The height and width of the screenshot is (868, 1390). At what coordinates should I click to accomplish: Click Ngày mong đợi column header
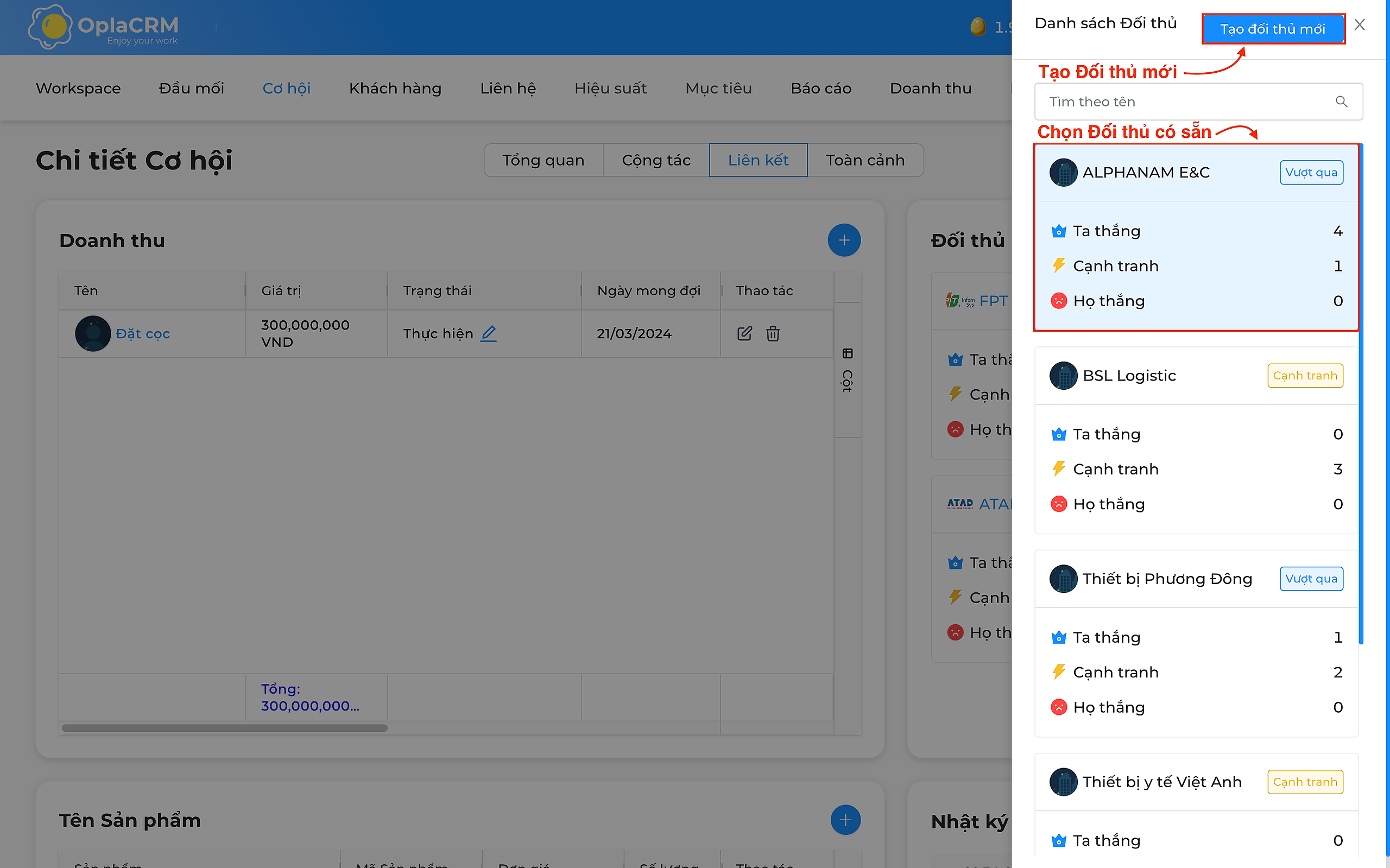coord(651,291)
